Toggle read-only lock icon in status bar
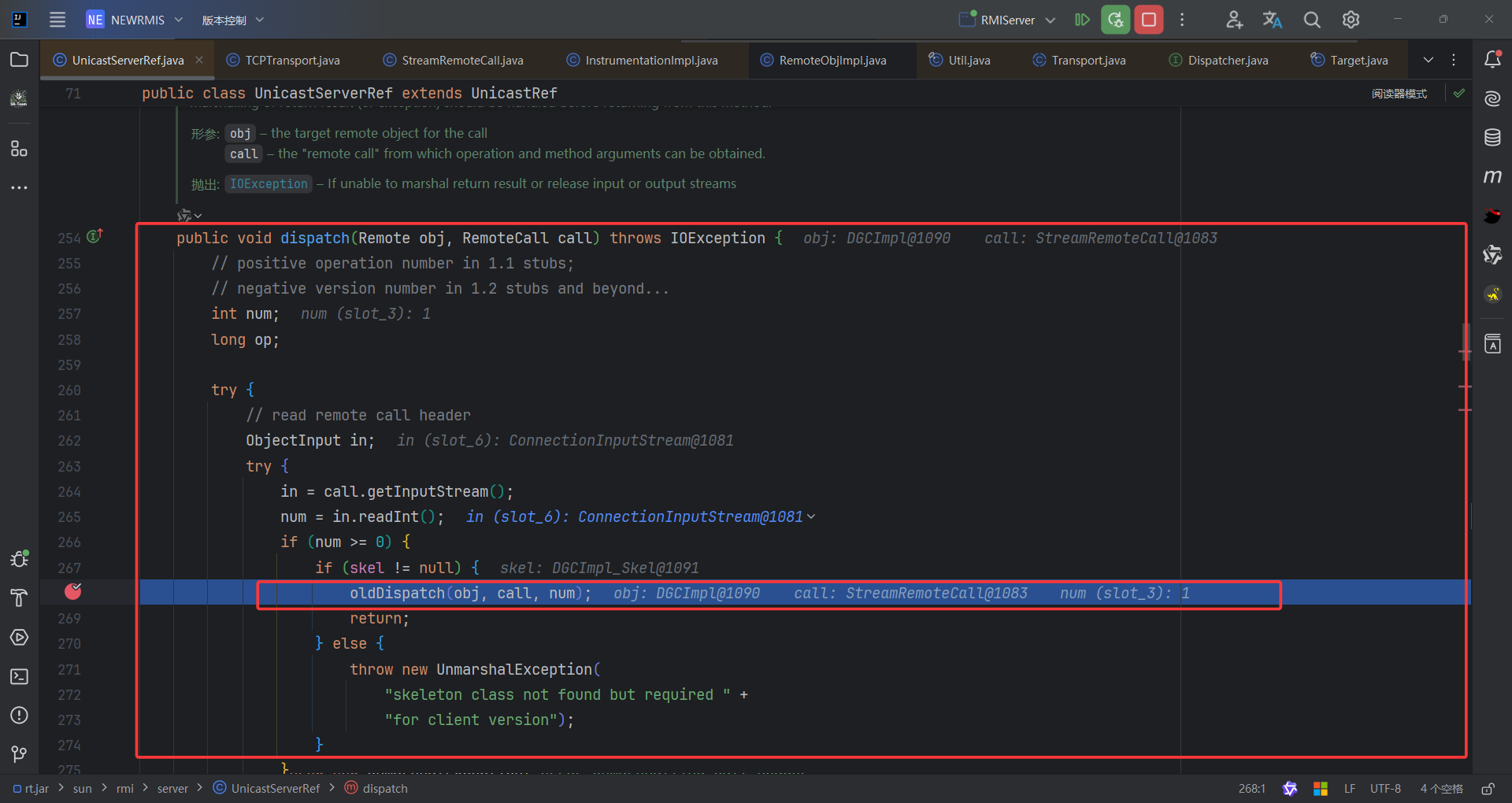This screenshot has height=803, width=1512. 1488,788
